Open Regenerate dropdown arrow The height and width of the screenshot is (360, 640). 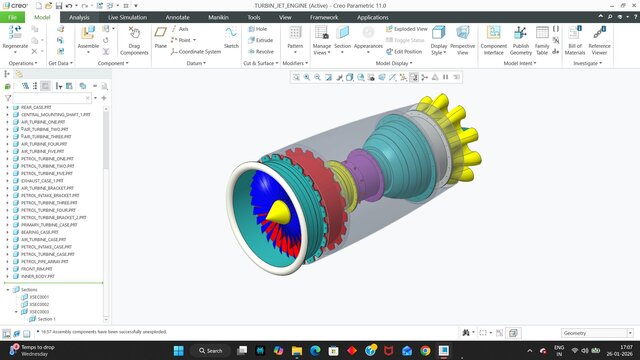tap(15, 53)
